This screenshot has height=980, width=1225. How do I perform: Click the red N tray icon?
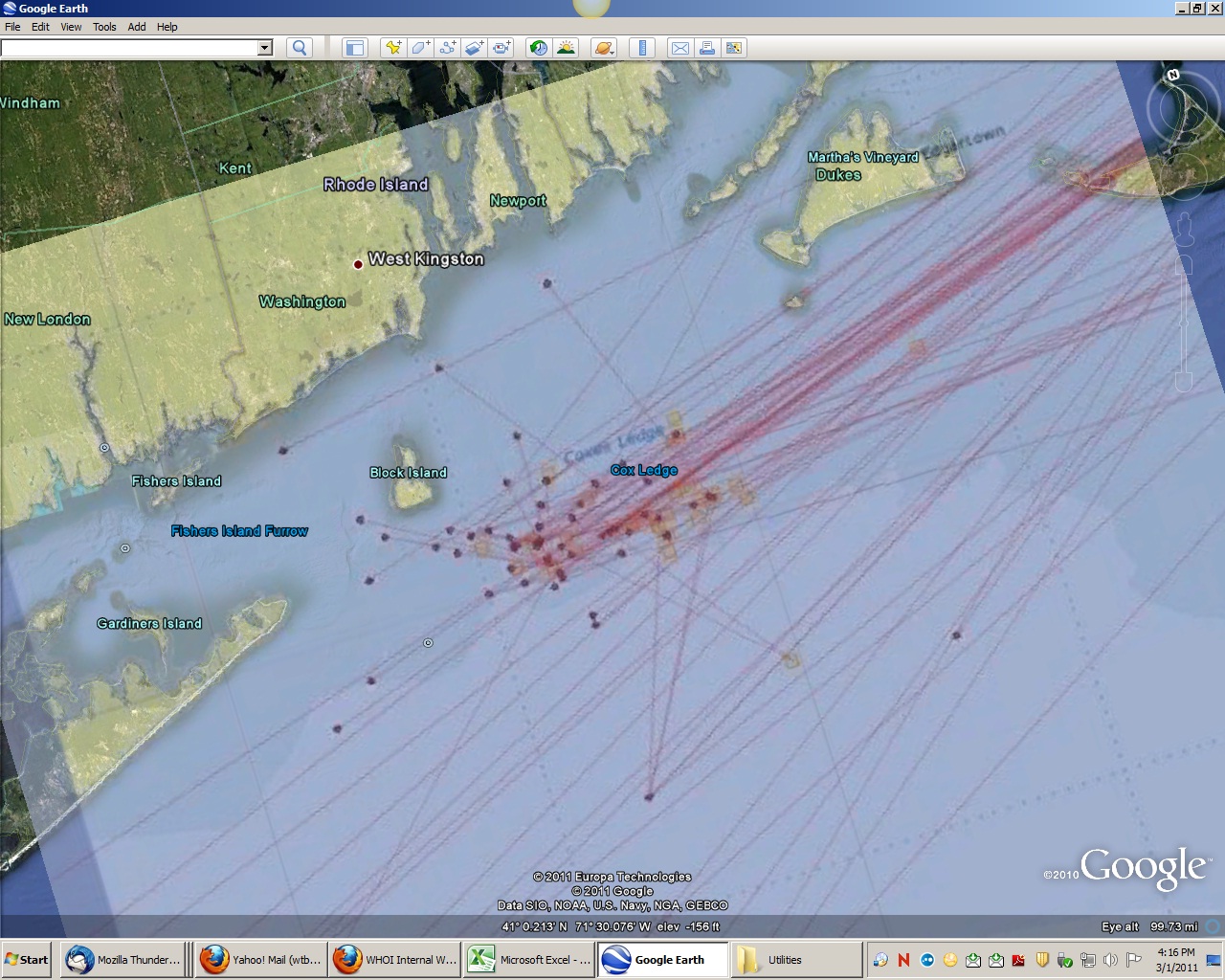[x=903, y=960]
